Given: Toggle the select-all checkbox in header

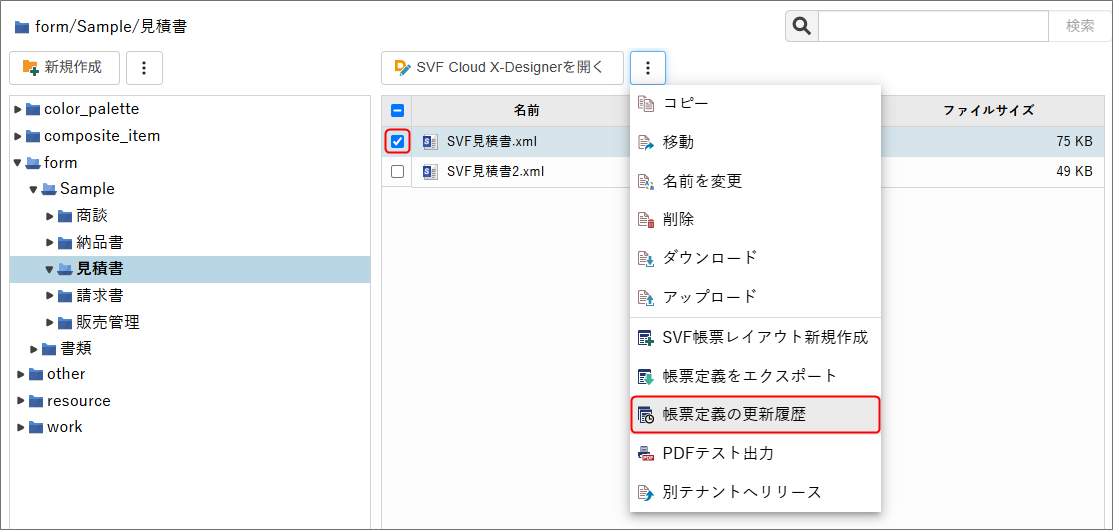Looking at the screenshot, I should pyautogui.click(x=398, y=111).
